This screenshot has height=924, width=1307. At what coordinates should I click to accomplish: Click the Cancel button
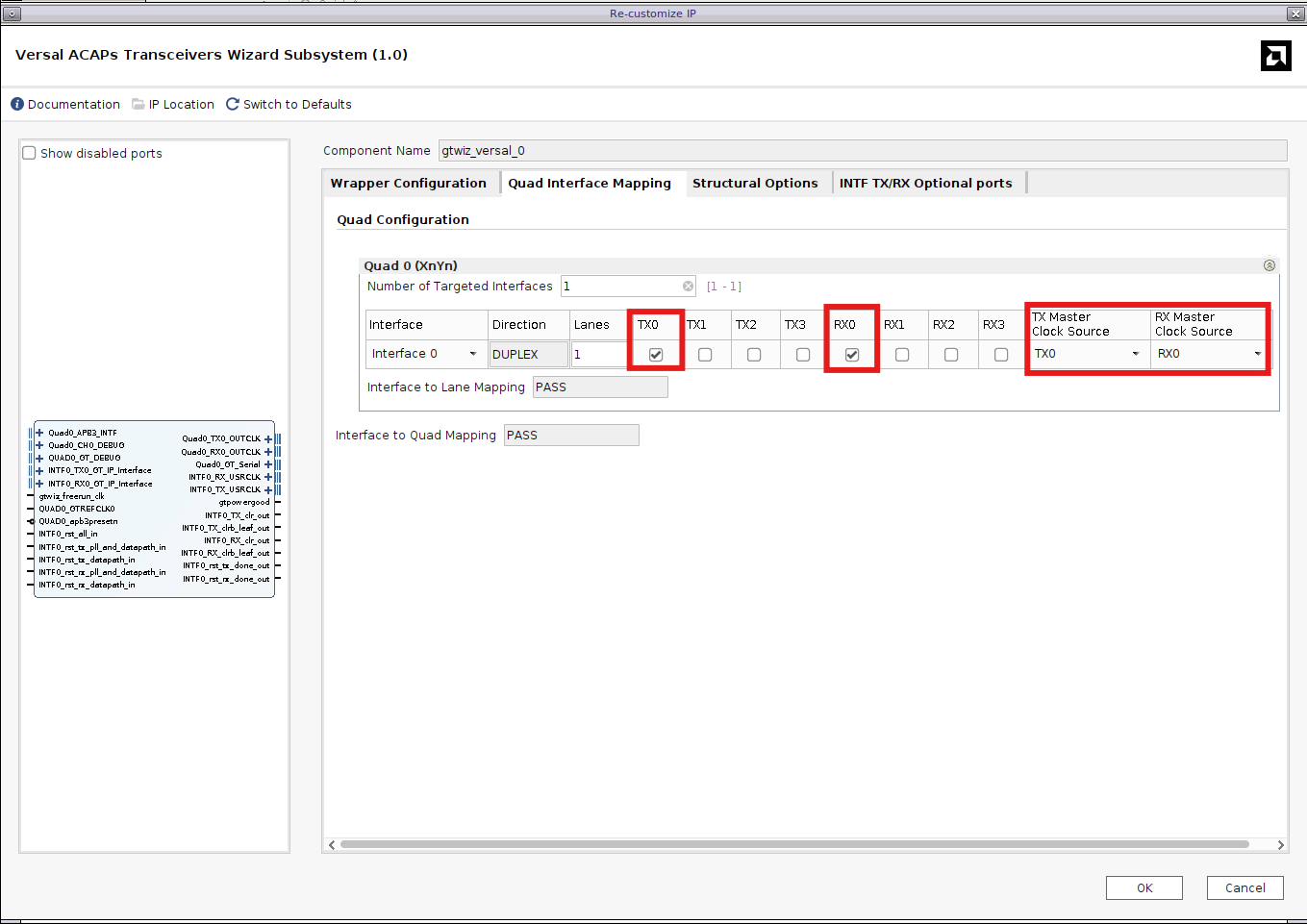pyautogui.click(x=1244, y=887)
